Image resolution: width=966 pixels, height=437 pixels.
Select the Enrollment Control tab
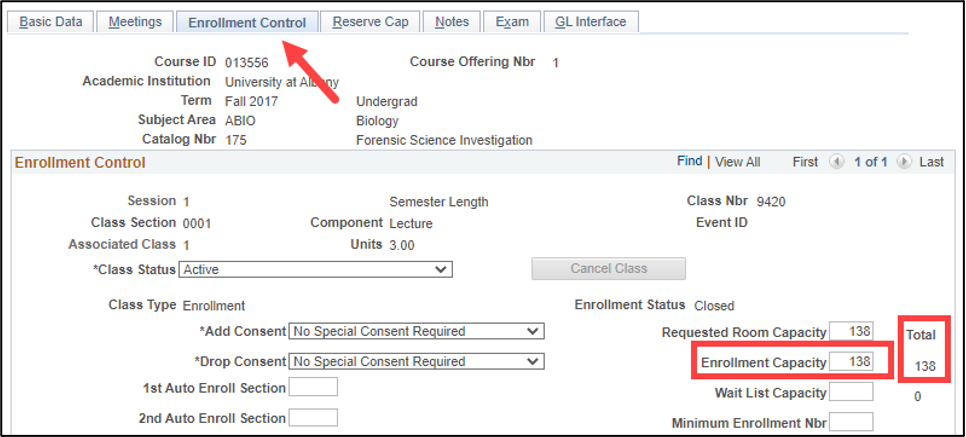(247, 23)
